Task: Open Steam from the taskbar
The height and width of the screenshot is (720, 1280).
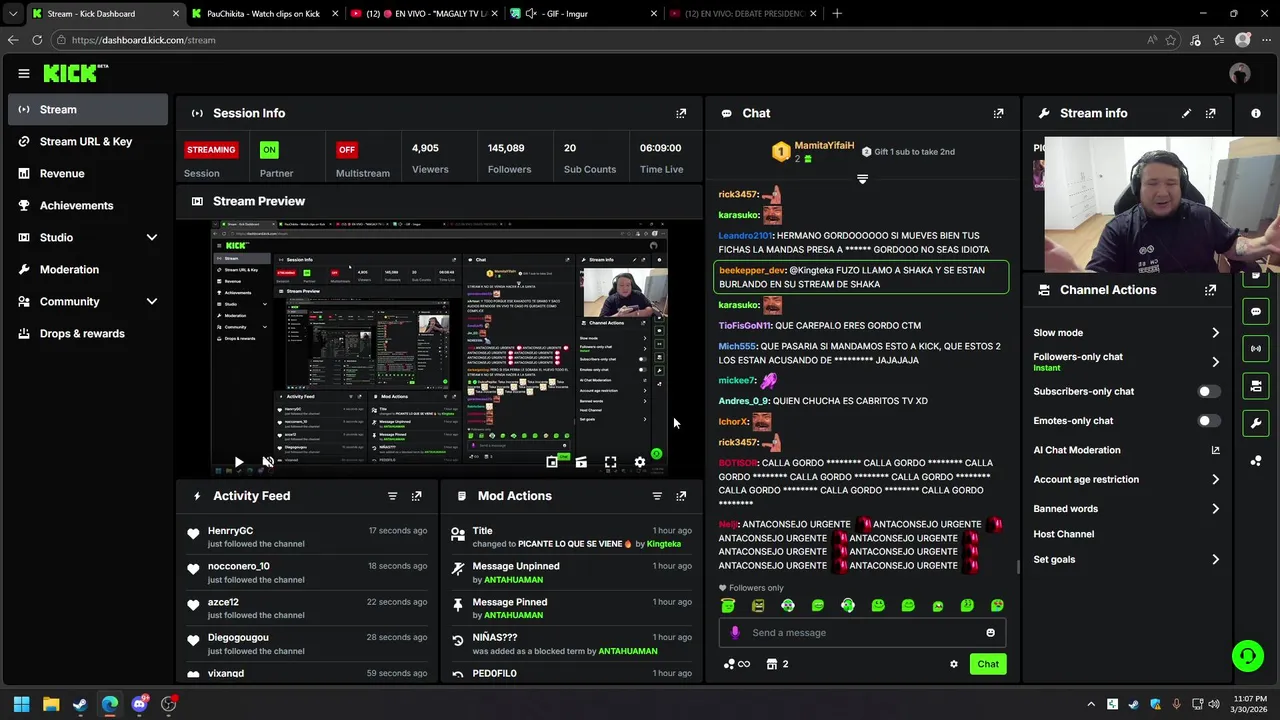Action: coord(80,704)
